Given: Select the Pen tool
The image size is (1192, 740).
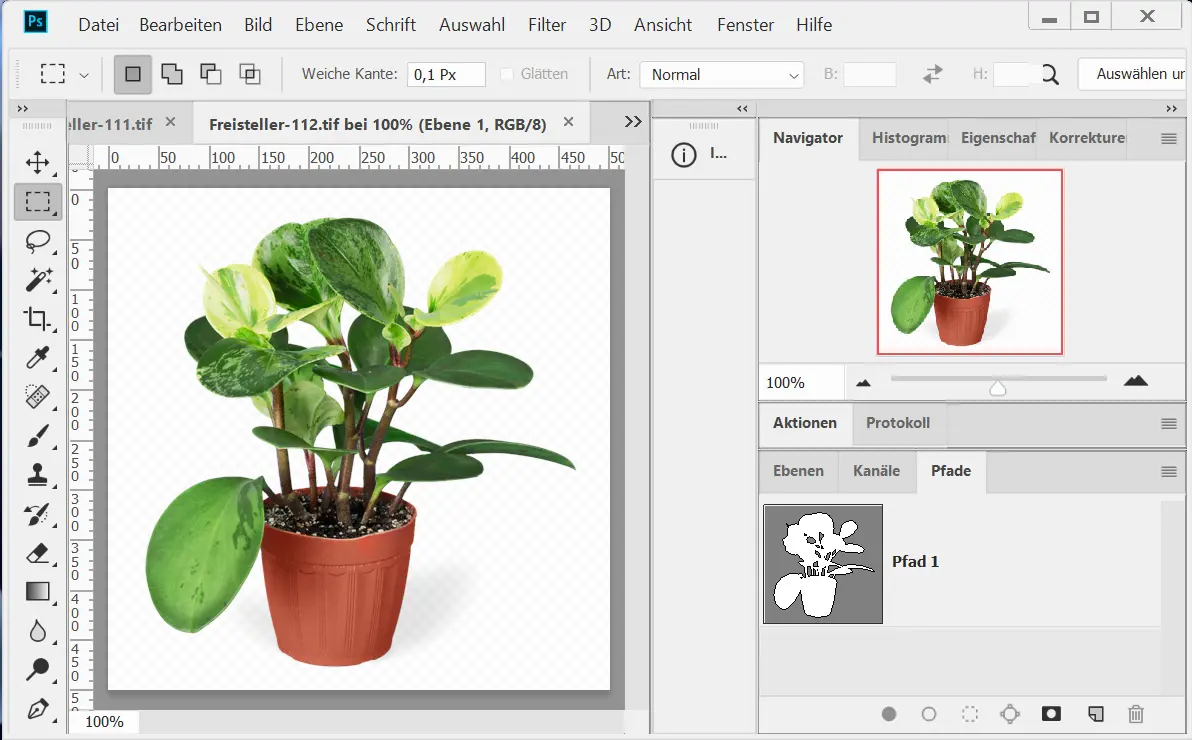Looking at the screenshot, I should 38,709.
